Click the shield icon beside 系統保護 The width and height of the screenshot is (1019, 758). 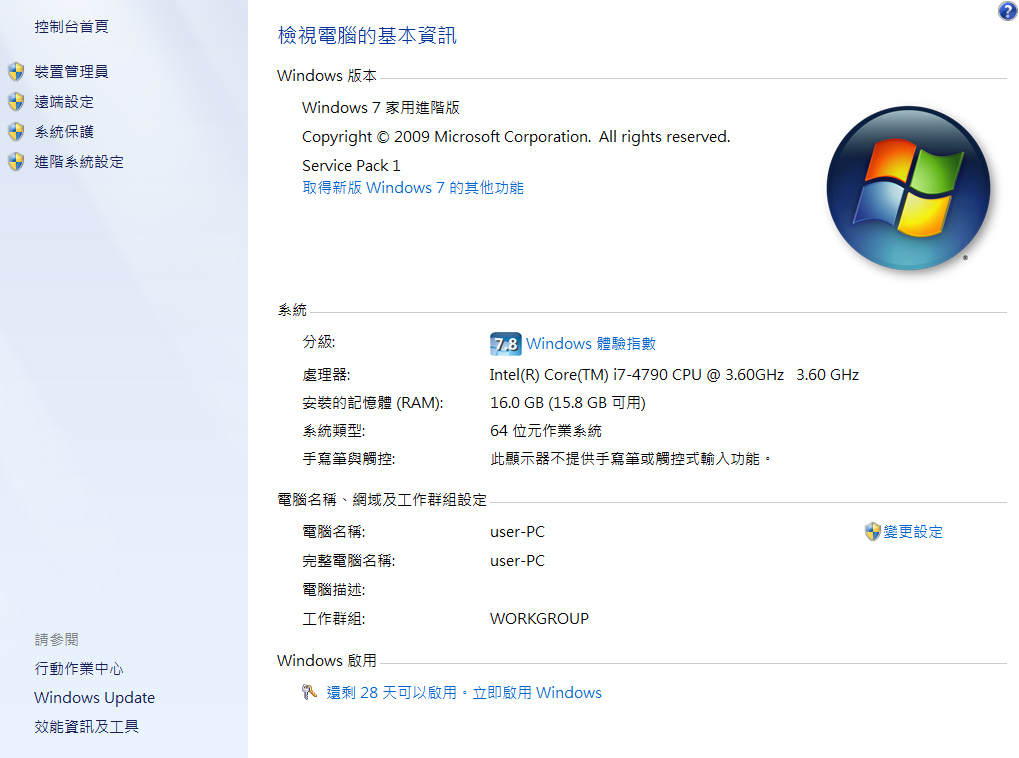click(x=16, y=132)
